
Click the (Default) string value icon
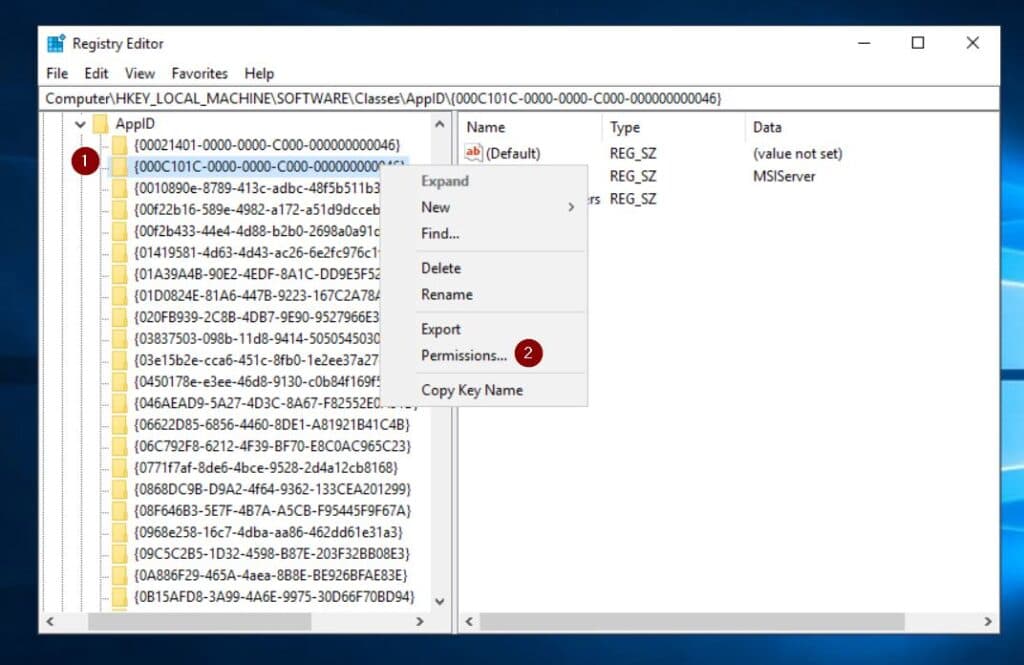click(473, 153)
